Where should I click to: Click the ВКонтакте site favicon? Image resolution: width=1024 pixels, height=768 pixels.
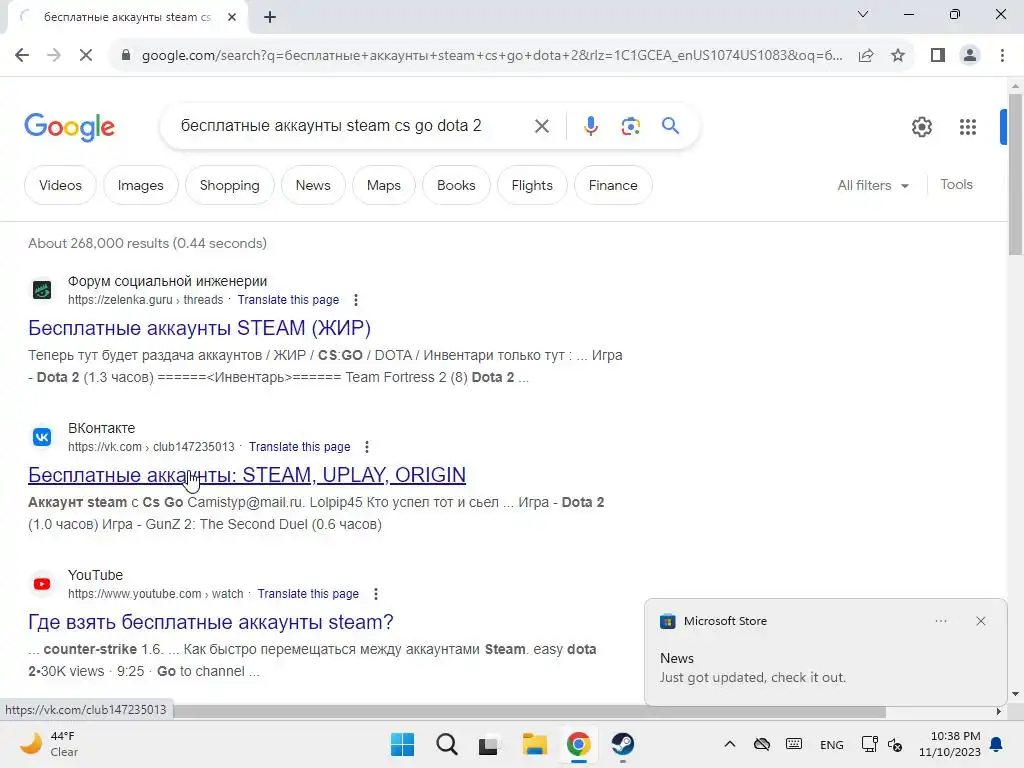click(42, 436)
